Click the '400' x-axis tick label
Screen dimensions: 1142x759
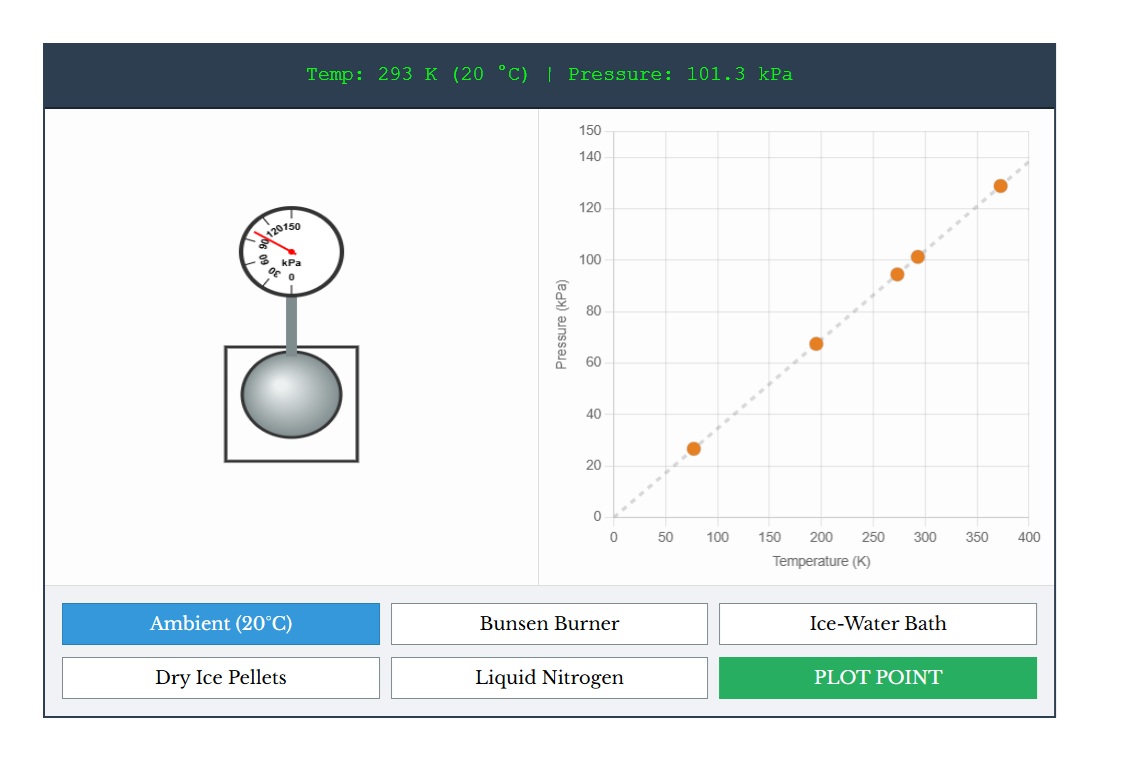click(x=1029, y=538)
